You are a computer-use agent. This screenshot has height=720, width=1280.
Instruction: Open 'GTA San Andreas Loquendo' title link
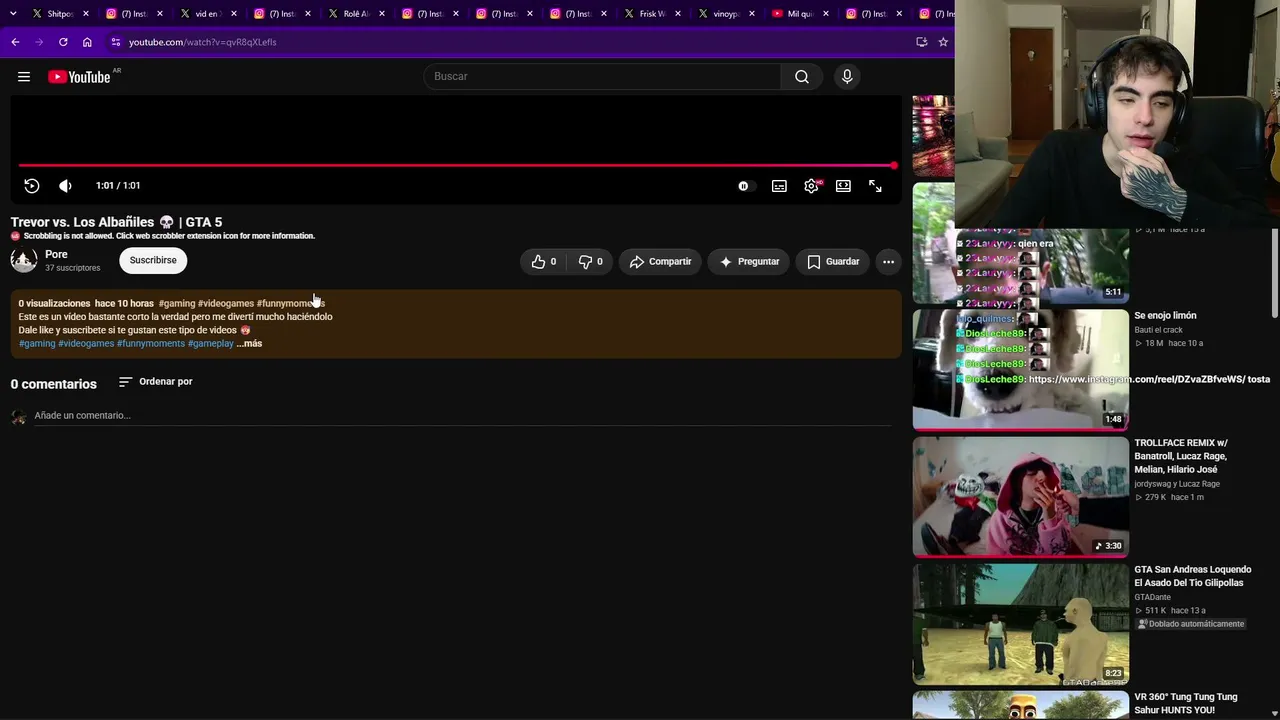tap(1192, 576)
